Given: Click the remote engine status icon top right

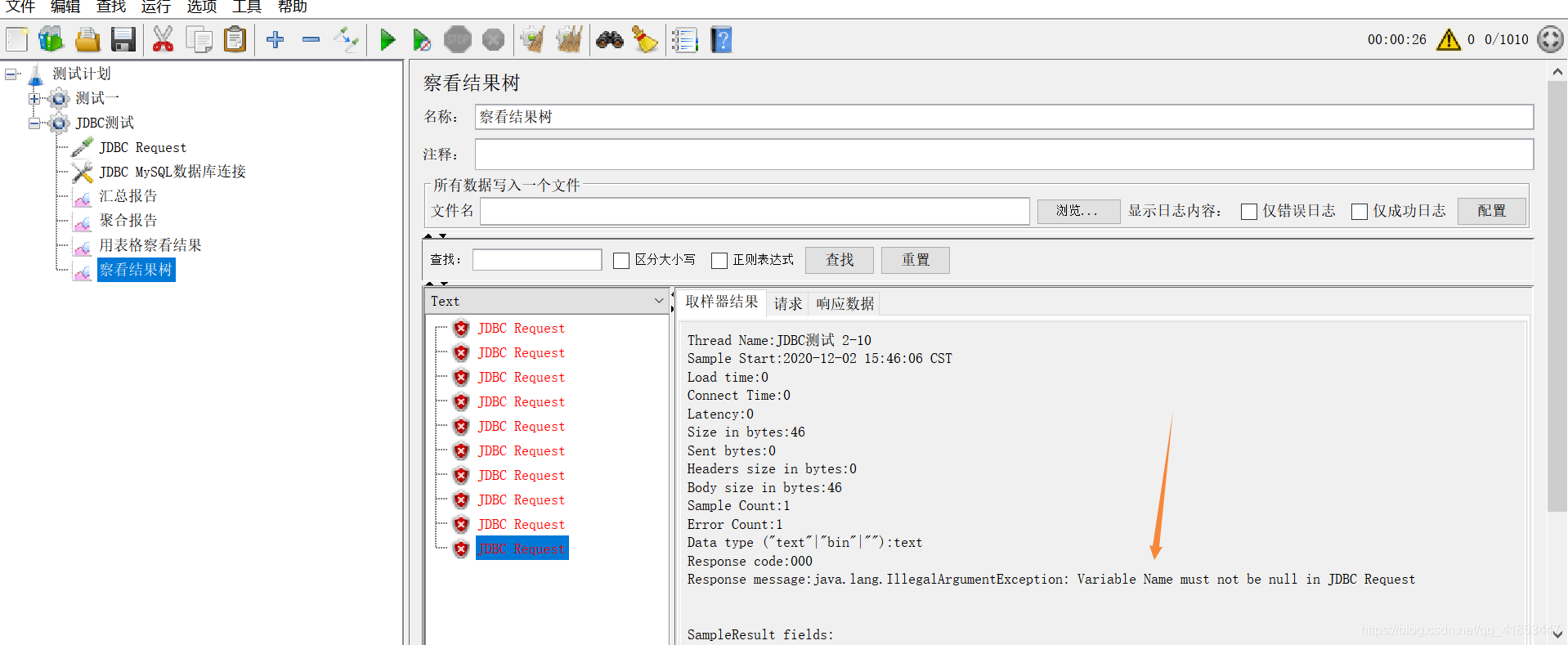Looking at the screenshot, I should point(1550,39).
